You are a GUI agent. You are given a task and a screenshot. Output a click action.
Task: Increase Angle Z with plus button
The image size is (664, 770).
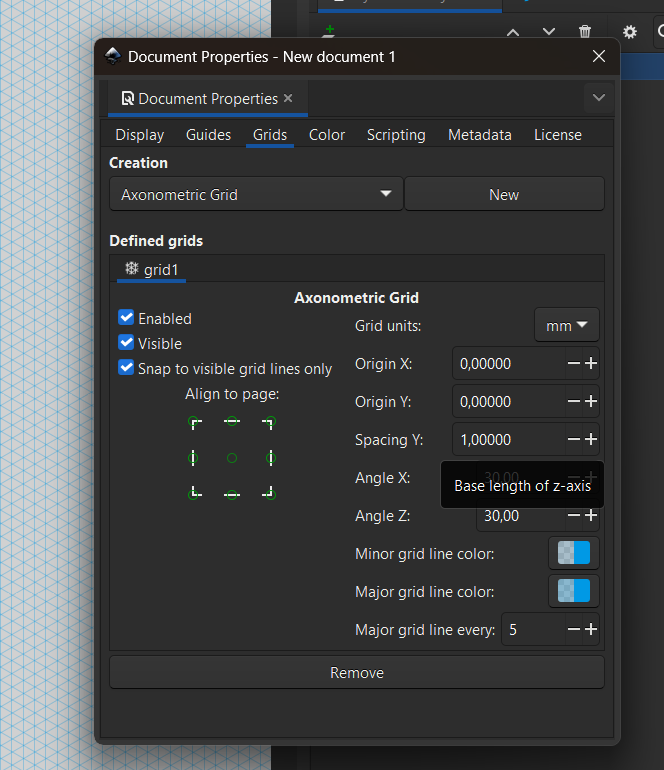[591, 515]
